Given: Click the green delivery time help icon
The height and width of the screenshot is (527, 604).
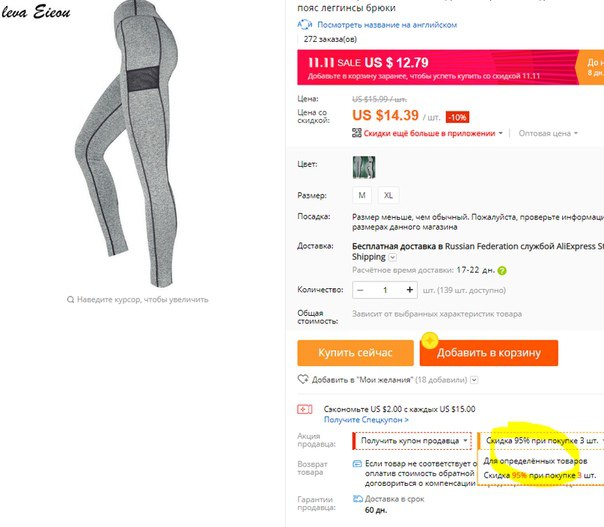Looking at the screenshot, I should (502, 270).
